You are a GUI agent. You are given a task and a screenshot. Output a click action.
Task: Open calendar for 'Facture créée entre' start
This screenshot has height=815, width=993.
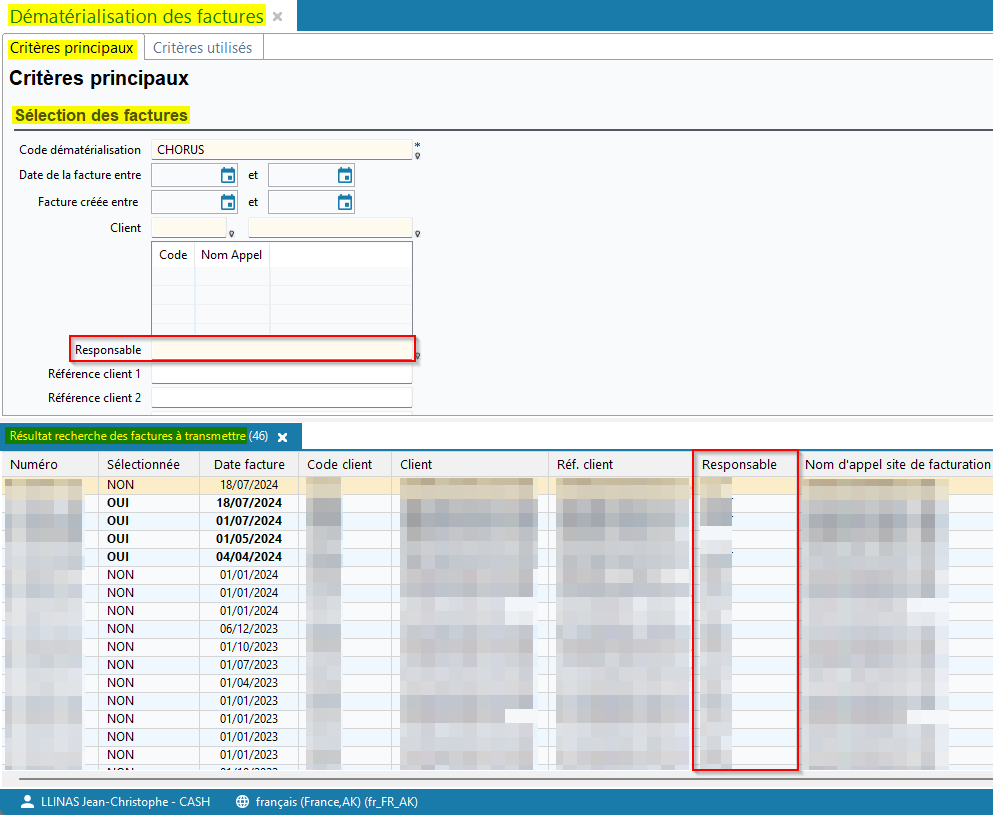tap(228, 202)
